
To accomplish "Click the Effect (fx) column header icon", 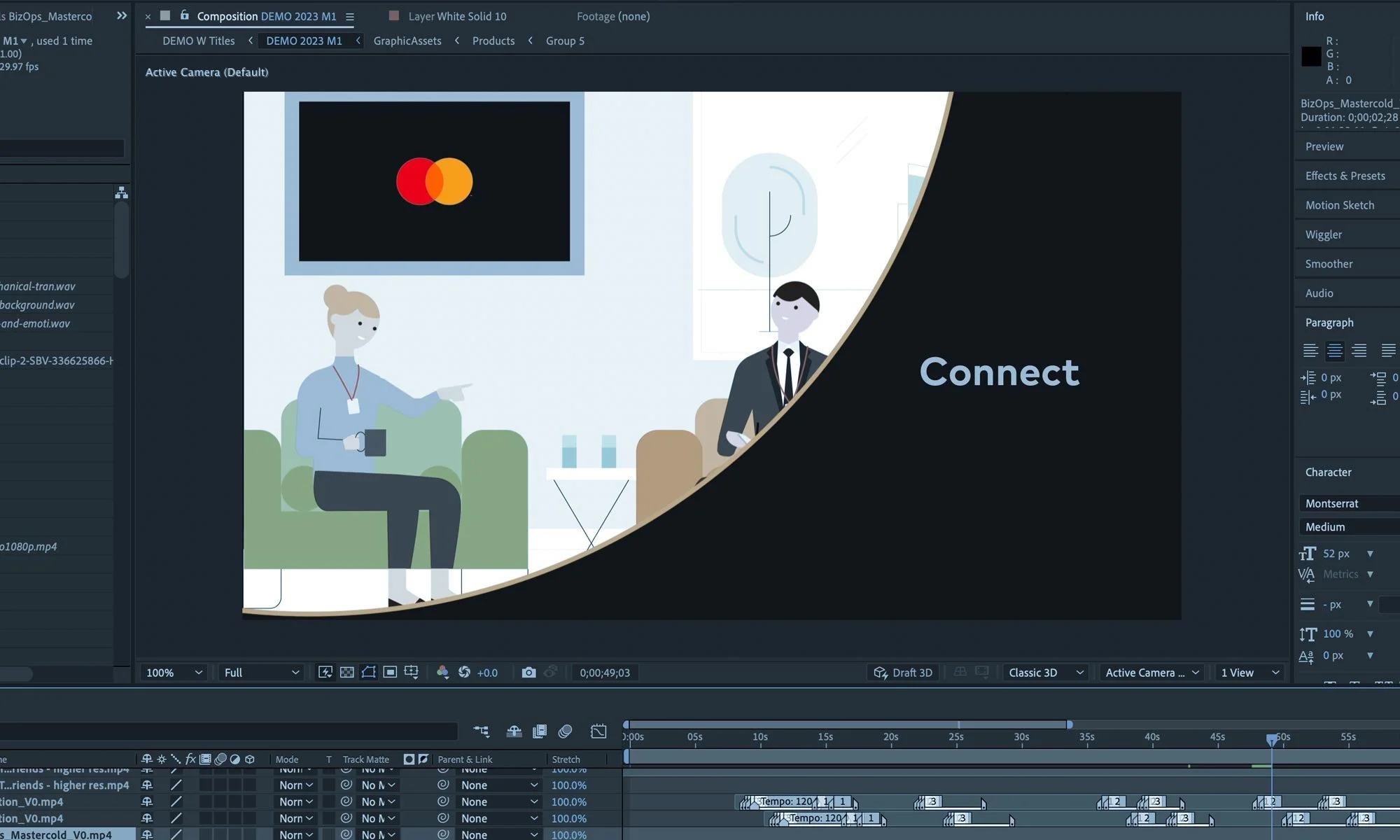I will pos(190,759).
